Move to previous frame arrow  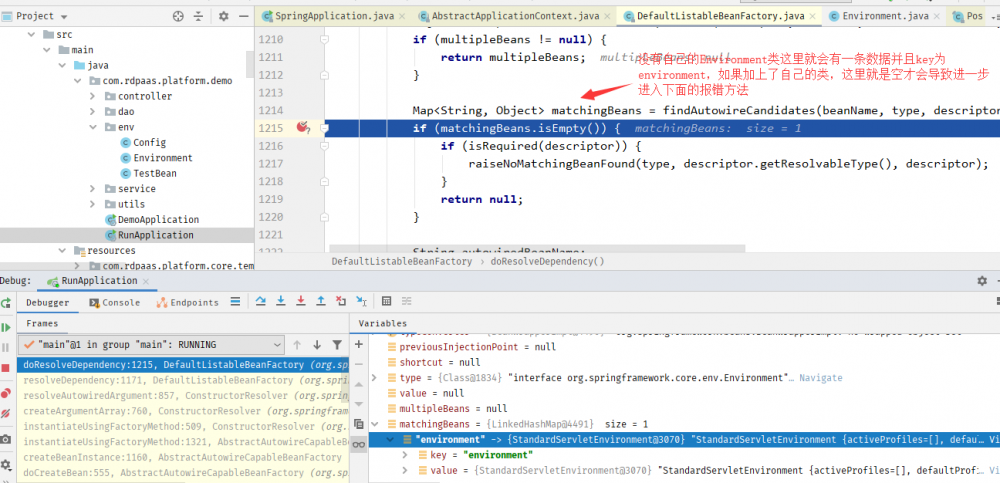[297, 345]
